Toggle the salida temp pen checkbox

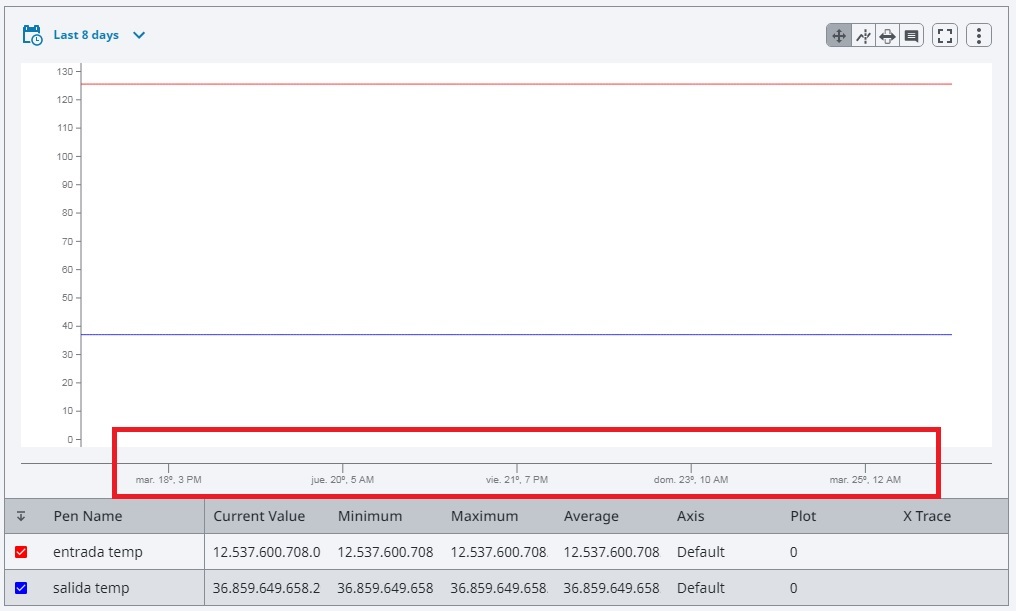click(21, 588)
